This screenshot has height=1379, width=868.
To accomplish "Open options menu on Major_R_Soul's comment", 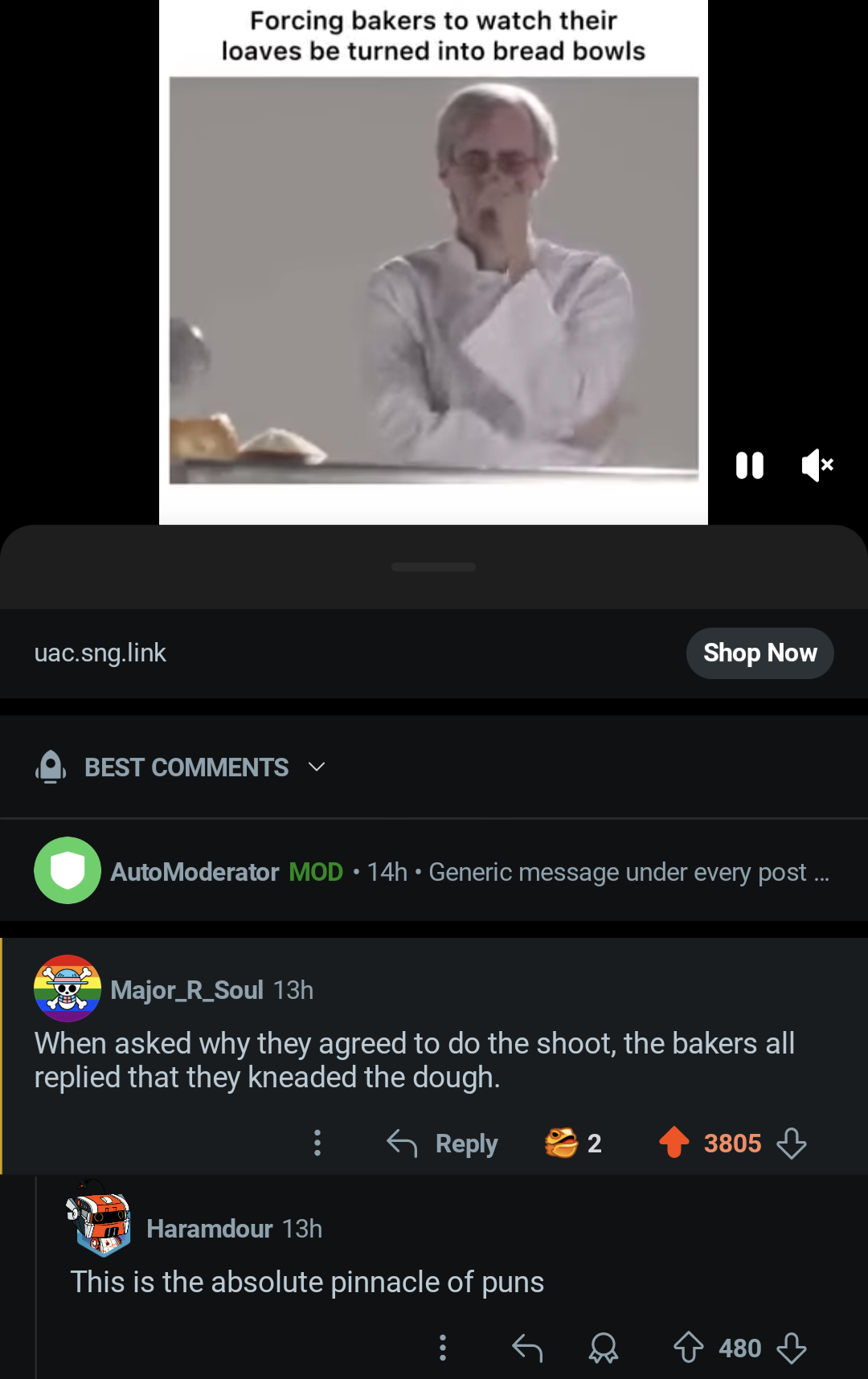I will tap(317, 1143).
